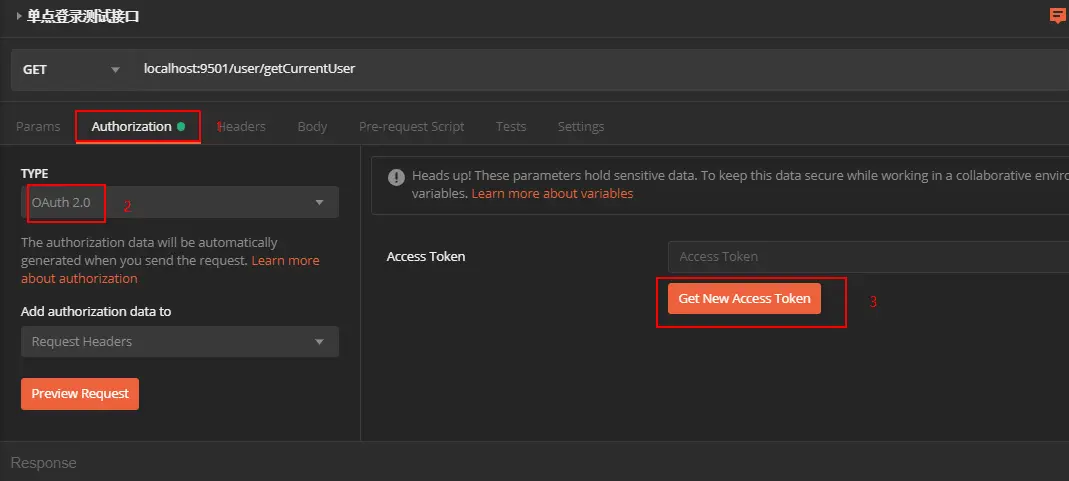The image size is (1069, 481).
Task: Click the Heads up info warning icon
Action: [x=393, y=176]
